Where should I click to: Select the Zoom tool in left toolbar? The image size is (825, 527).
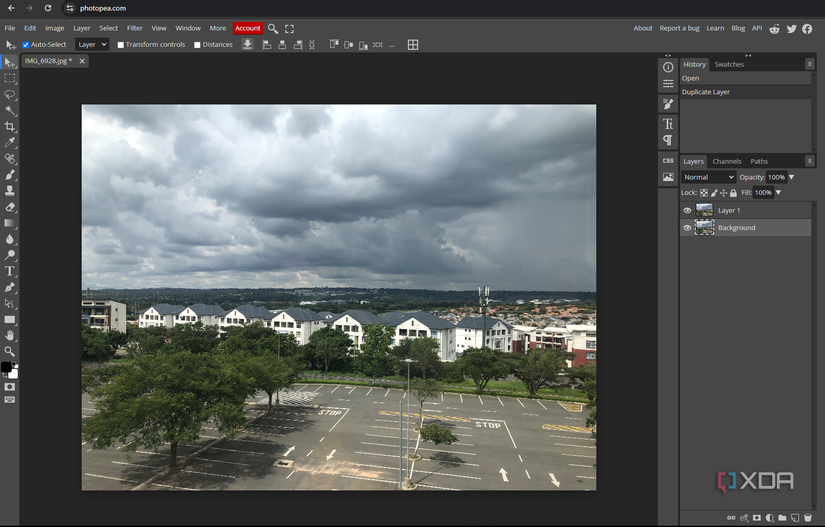[x=9, y=351]
